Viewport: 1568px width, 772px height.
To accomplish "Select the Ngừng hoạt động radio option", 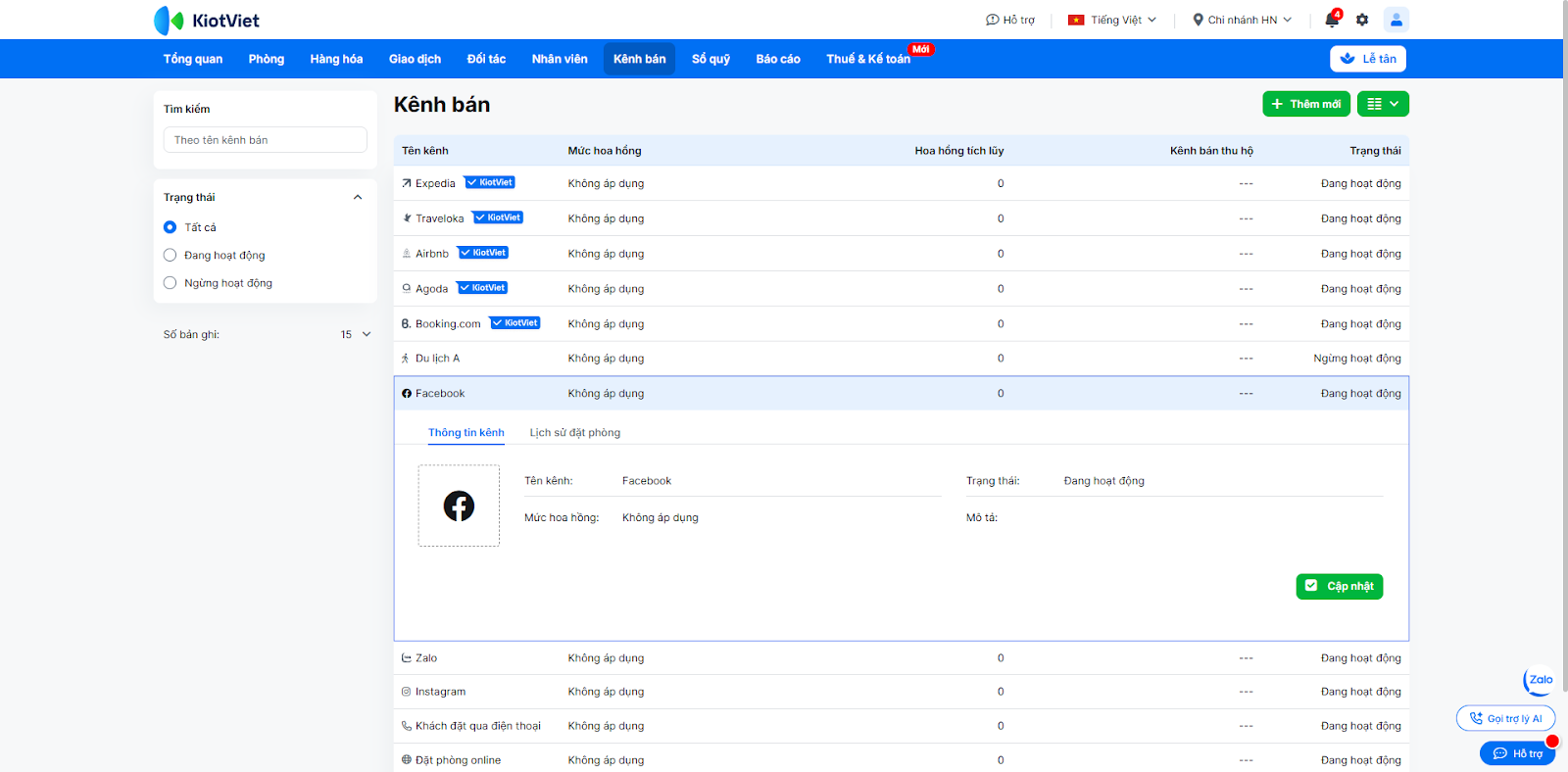I will coord(171,283).
